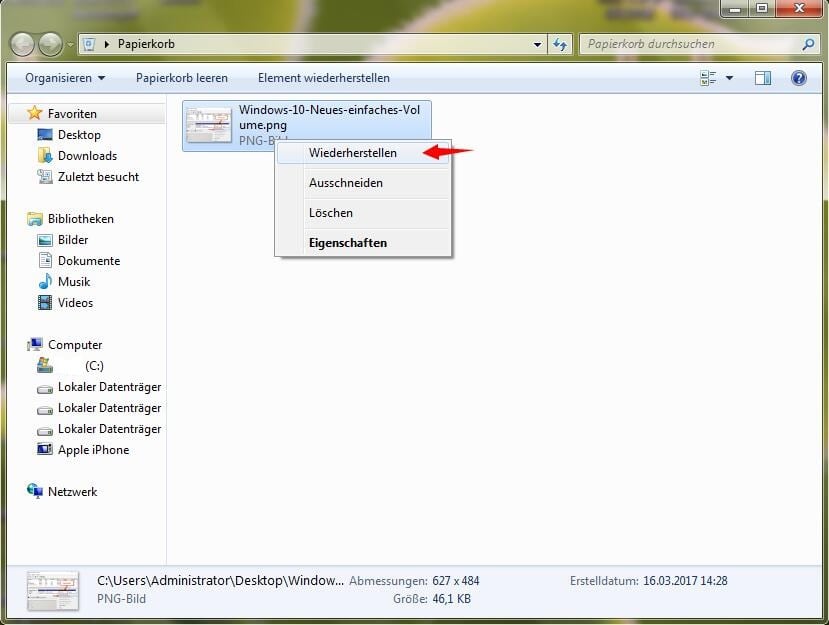Toggle the preview pane icon
The height and width of the screenshot is (625, 829).
pyautogui.click(x=763, y=78)
